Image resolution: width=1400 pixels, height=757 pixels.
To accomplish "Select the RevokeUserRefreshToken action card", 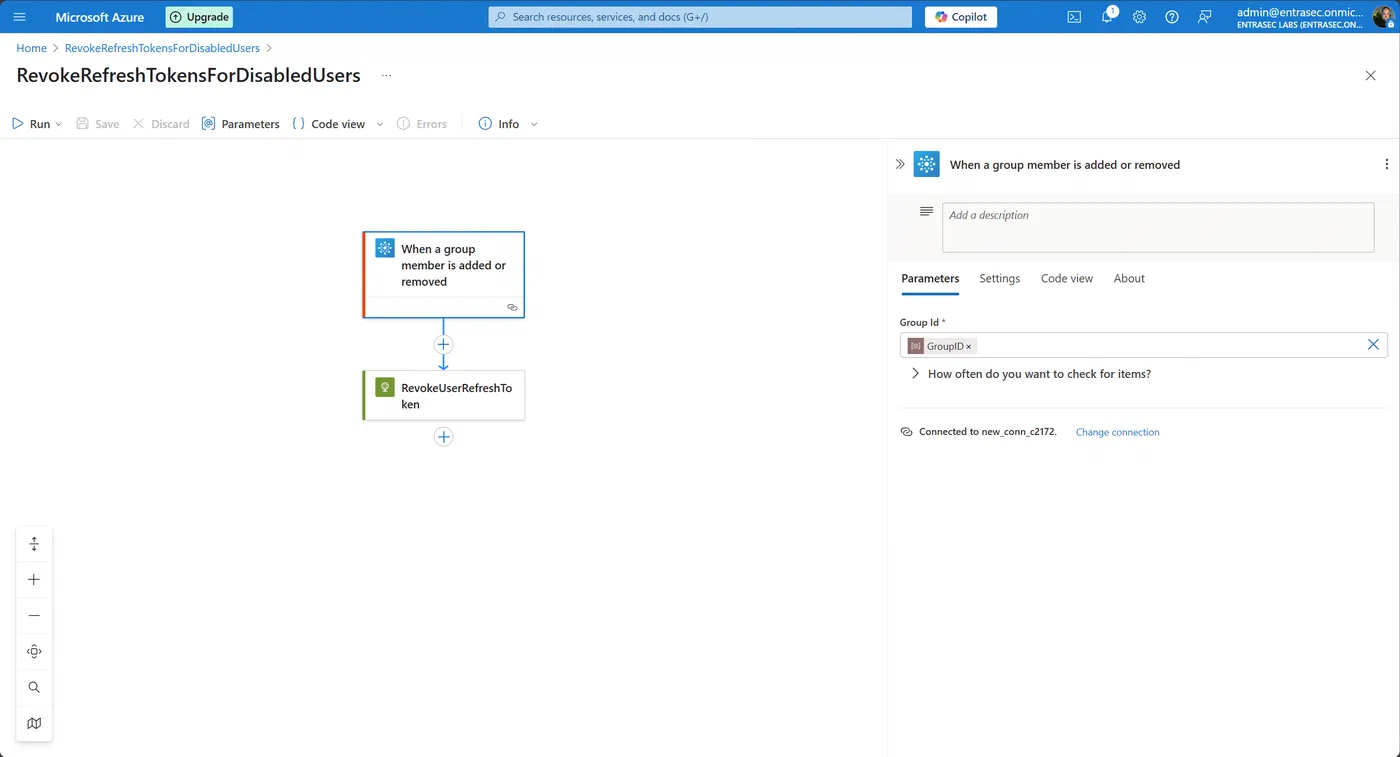I will [x=444, y=395].
